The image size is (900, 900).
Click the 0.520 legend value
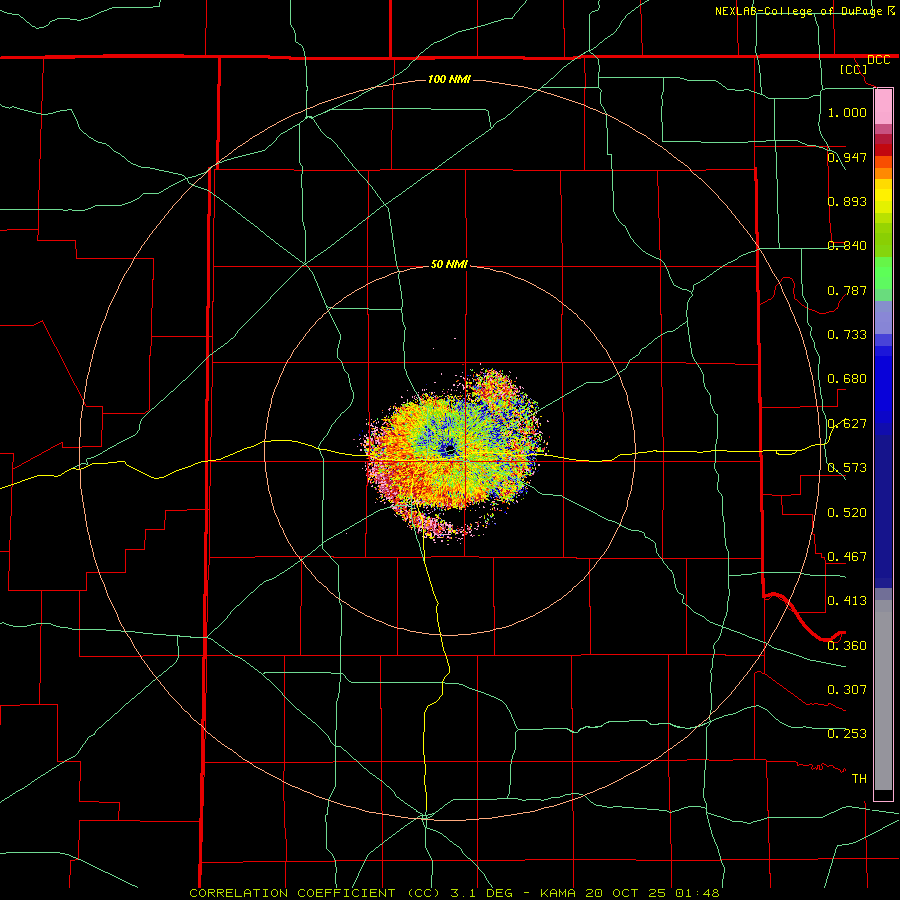847,513
